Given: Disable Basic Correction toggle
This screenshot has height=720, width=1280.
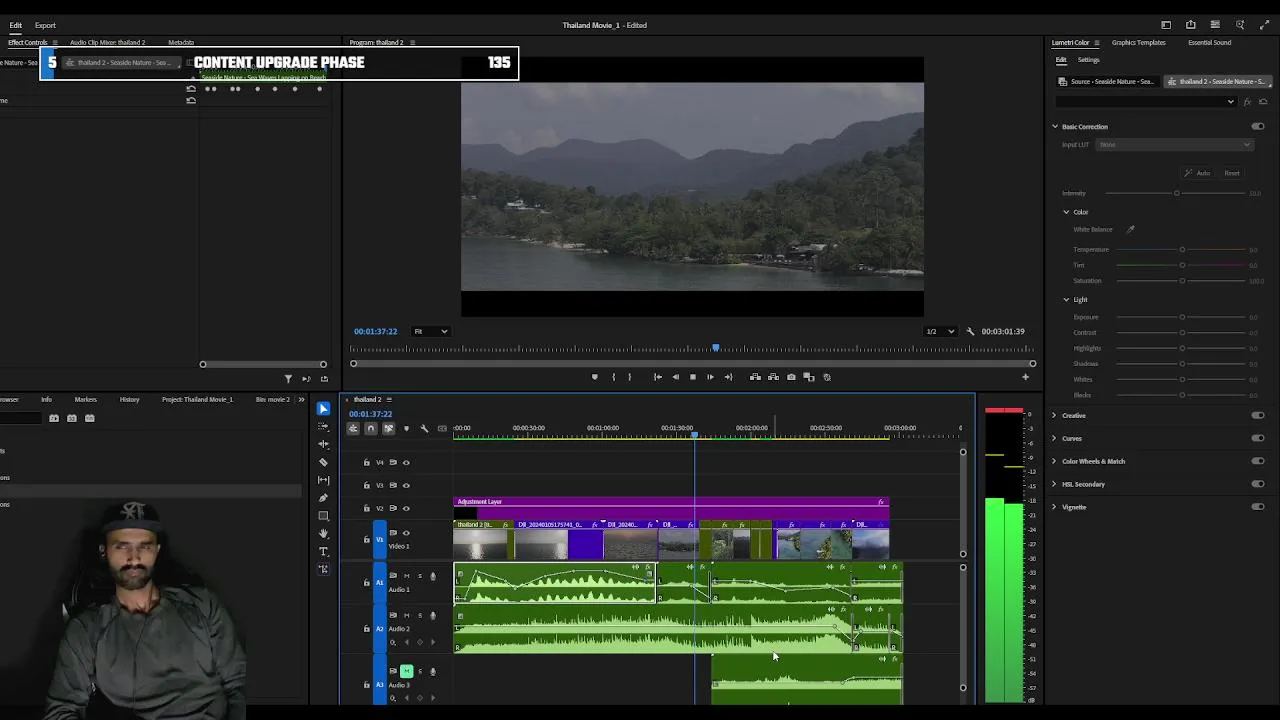Looking at the screenshot, I should (x=1258, y=127).
